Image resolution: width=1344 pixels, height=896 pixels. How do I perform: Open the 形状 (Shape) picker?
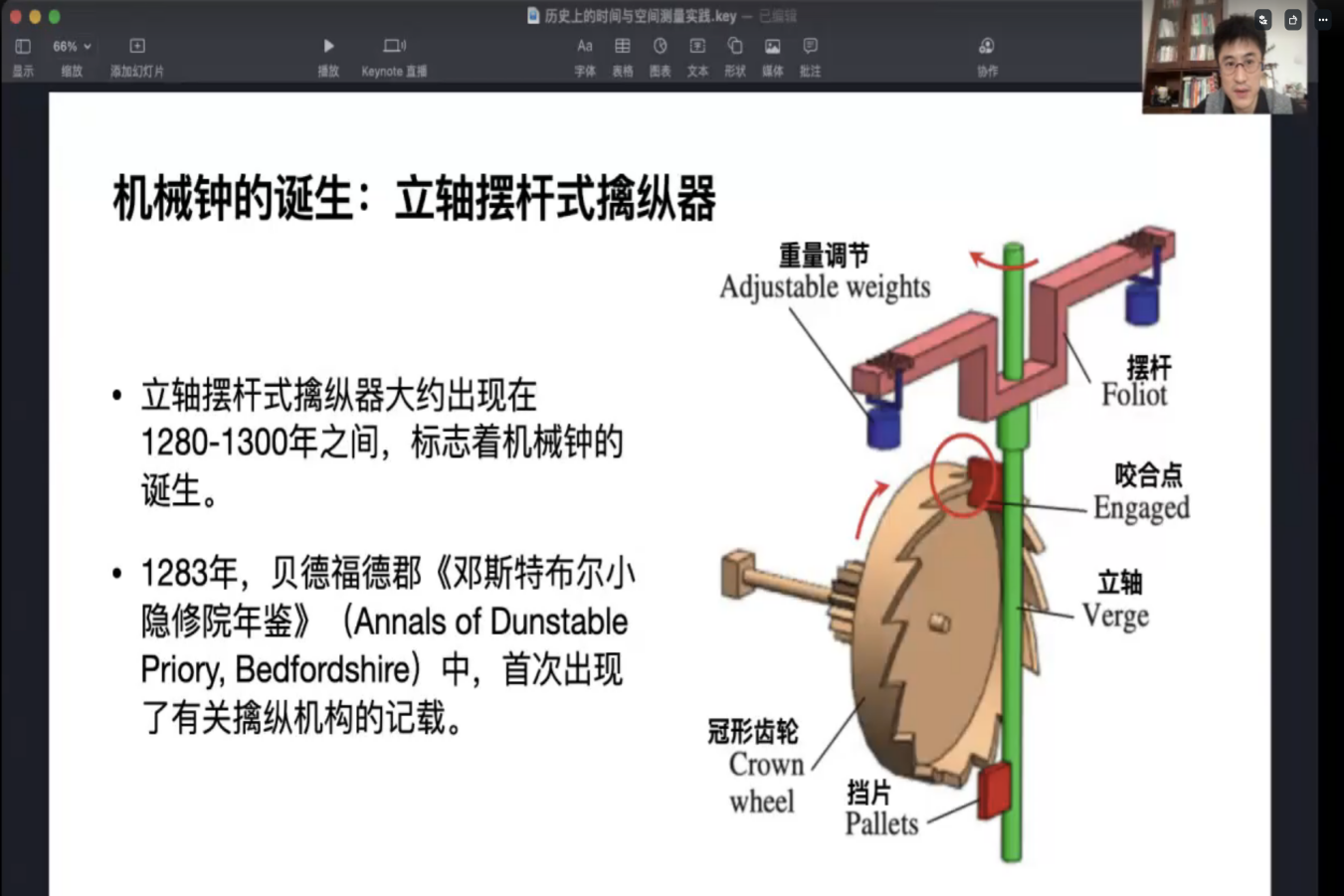735,46
